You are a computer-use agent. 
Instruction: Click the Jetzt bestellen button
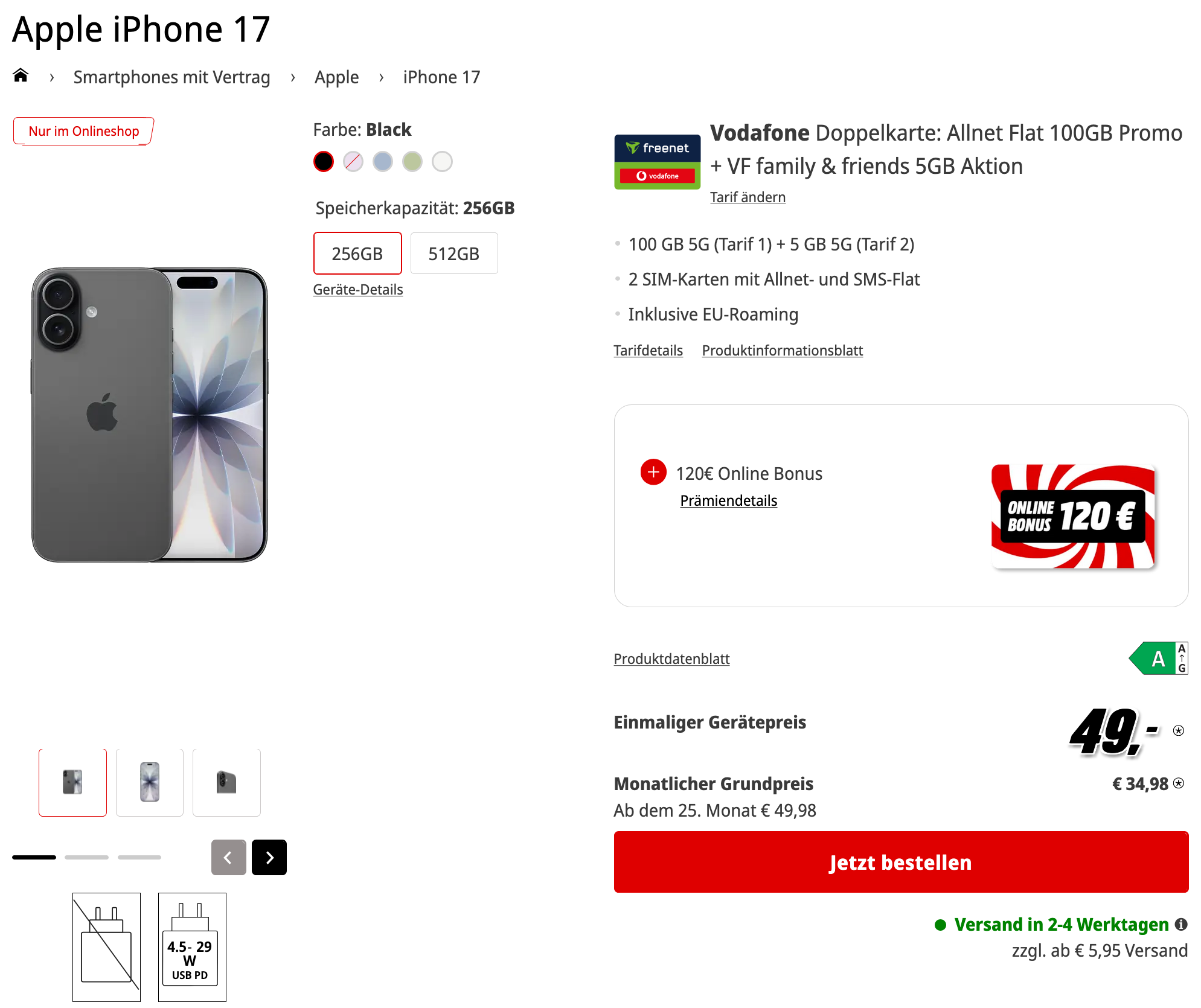click(x=901, y=862)
